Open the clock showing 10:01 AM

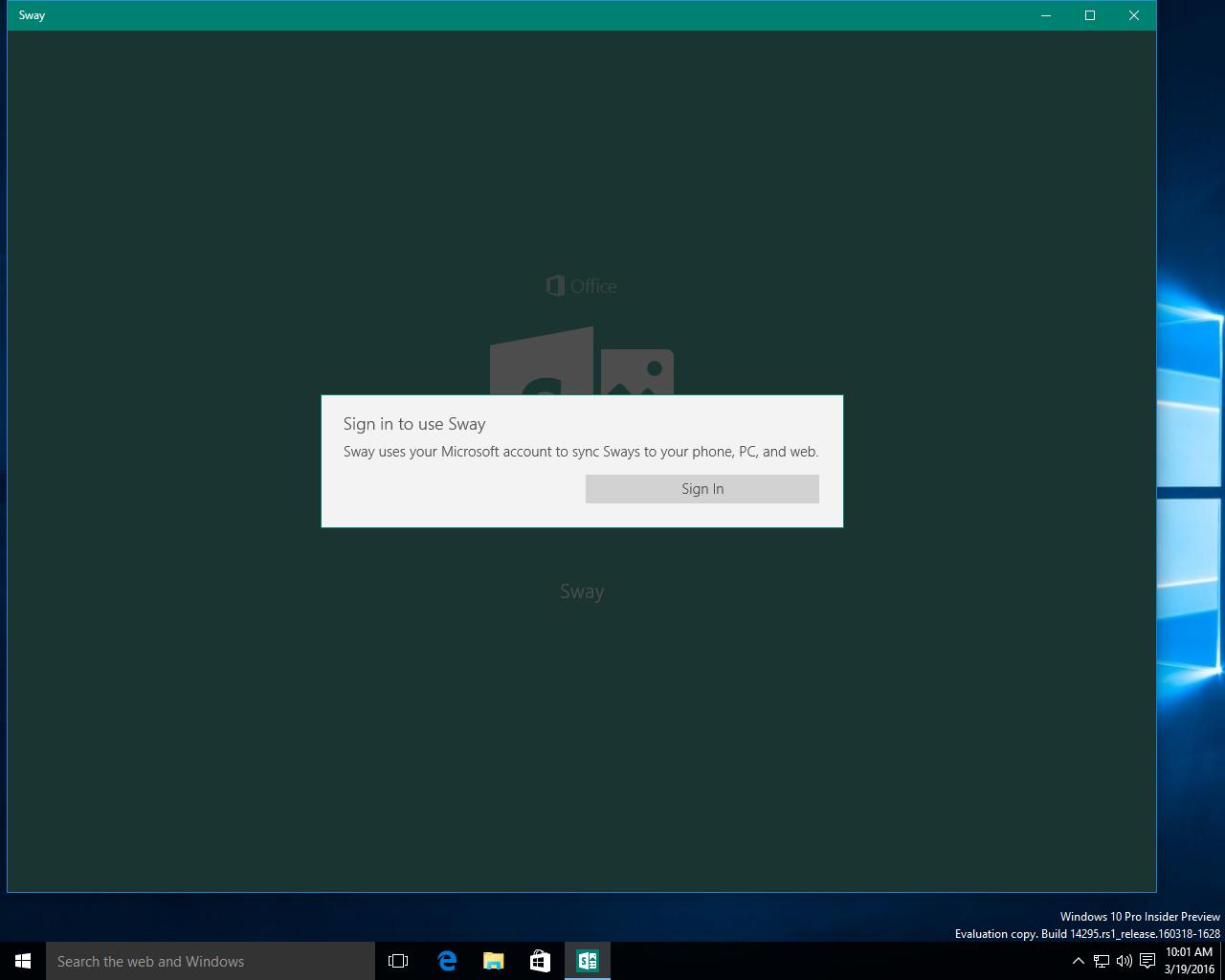1189,961
